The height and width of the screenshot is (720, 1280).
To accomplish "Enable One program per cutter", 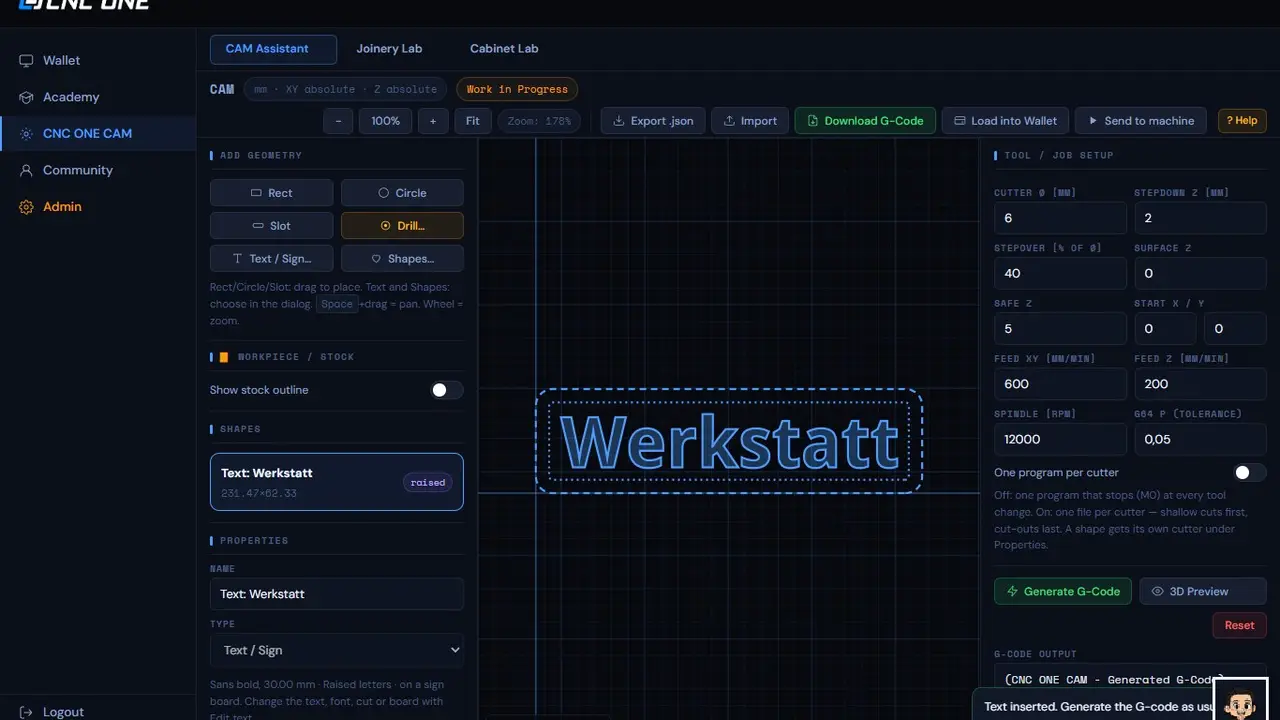I will tap(1250, 472).
